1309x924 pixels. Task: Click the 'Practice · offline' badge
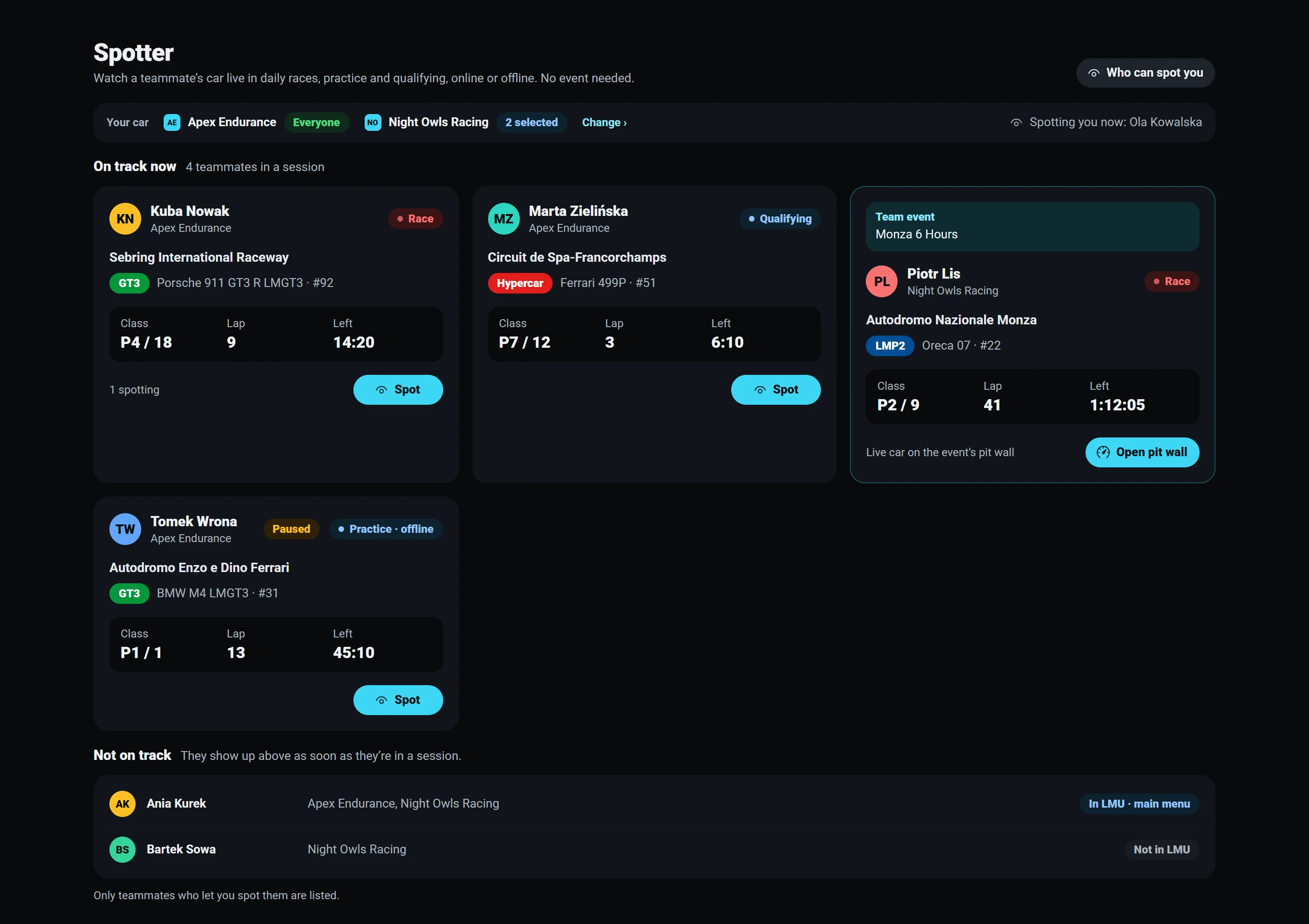(386, 529)
